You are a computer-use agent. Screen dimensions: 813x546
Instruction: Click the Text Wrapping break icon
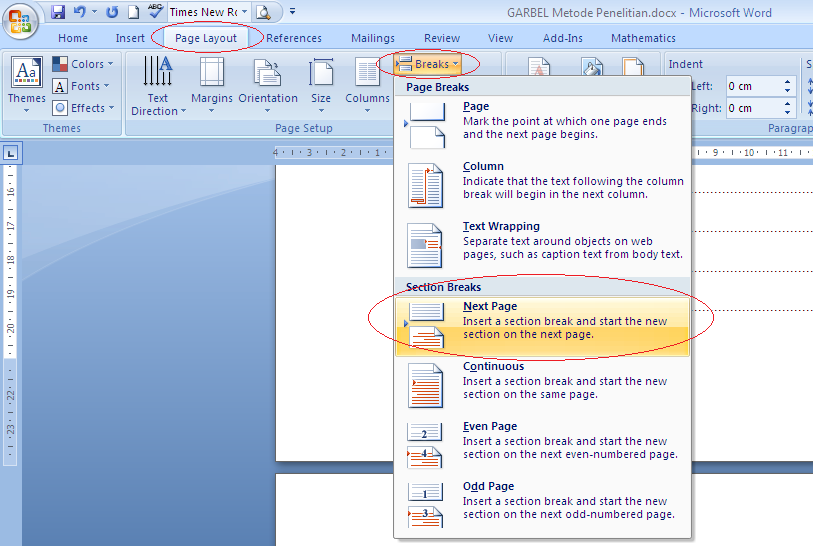(425, 246)
